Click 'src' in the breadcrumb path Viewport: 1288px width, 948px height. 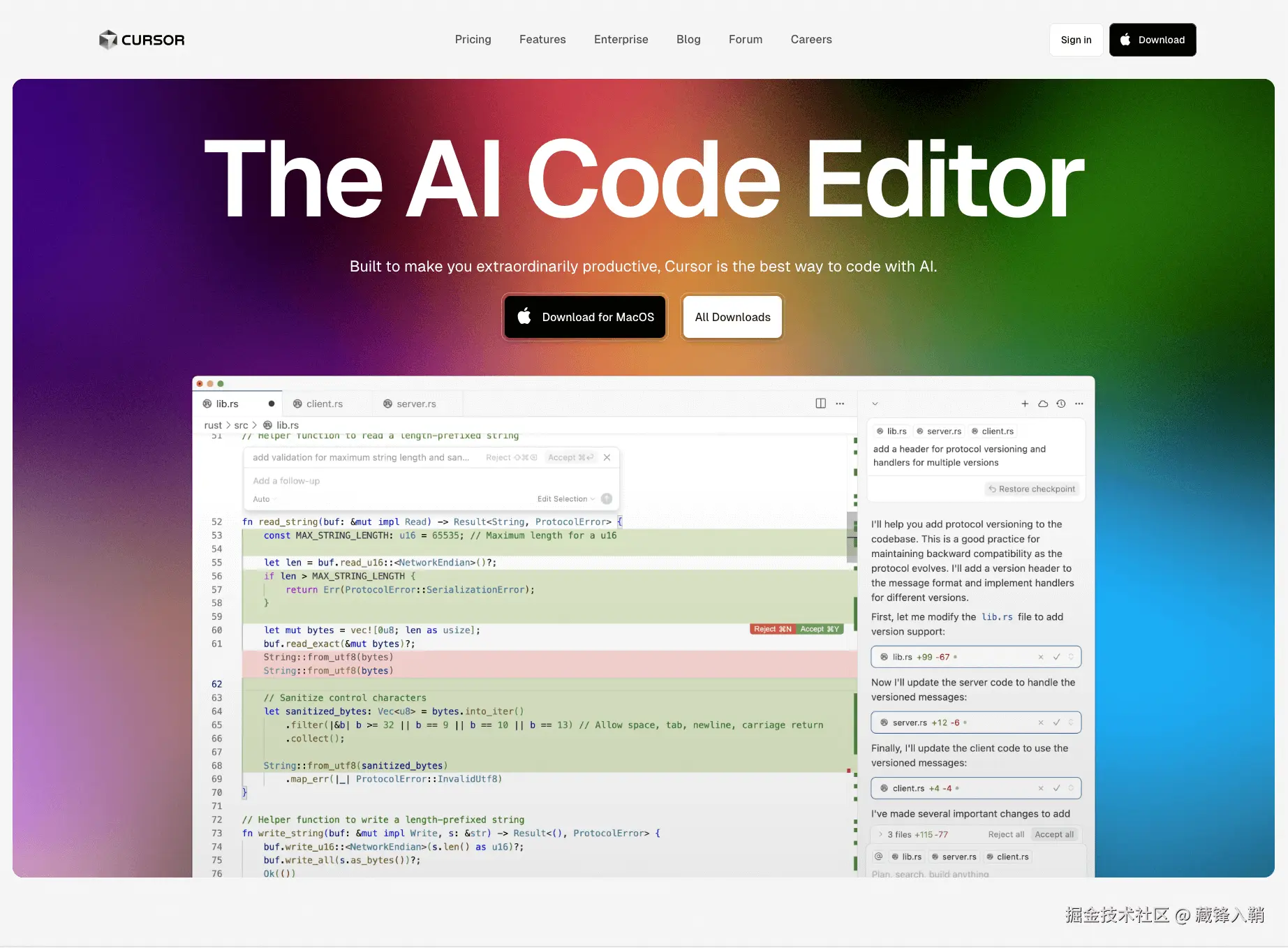coord(241,425)
